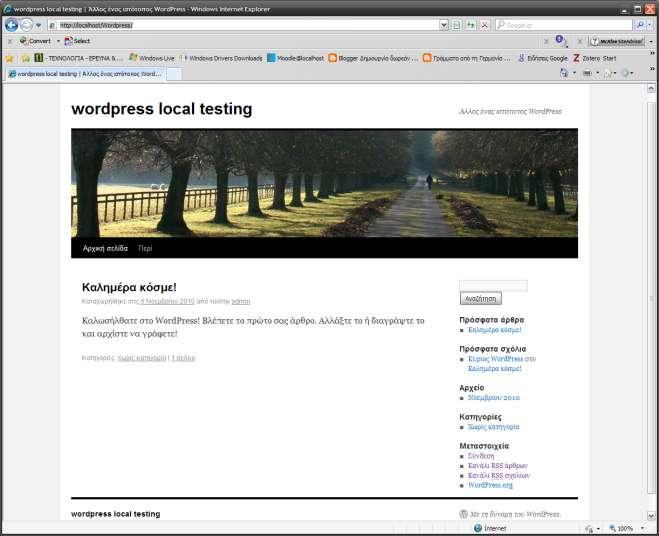Stop loading with the red X icon
The height and width of the screenshot is (536, 659).
point(485,25)
